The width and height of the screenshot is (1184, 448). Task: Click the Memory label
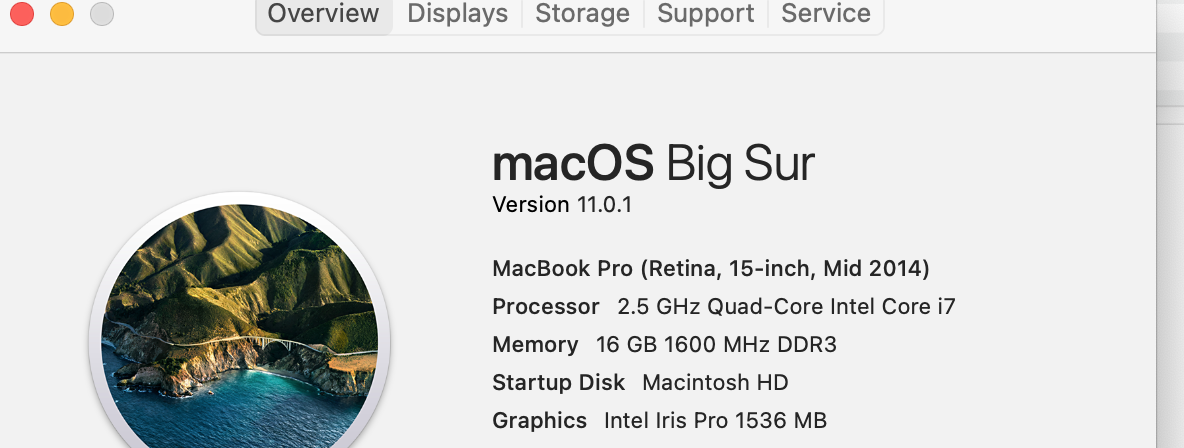(535, 345)
